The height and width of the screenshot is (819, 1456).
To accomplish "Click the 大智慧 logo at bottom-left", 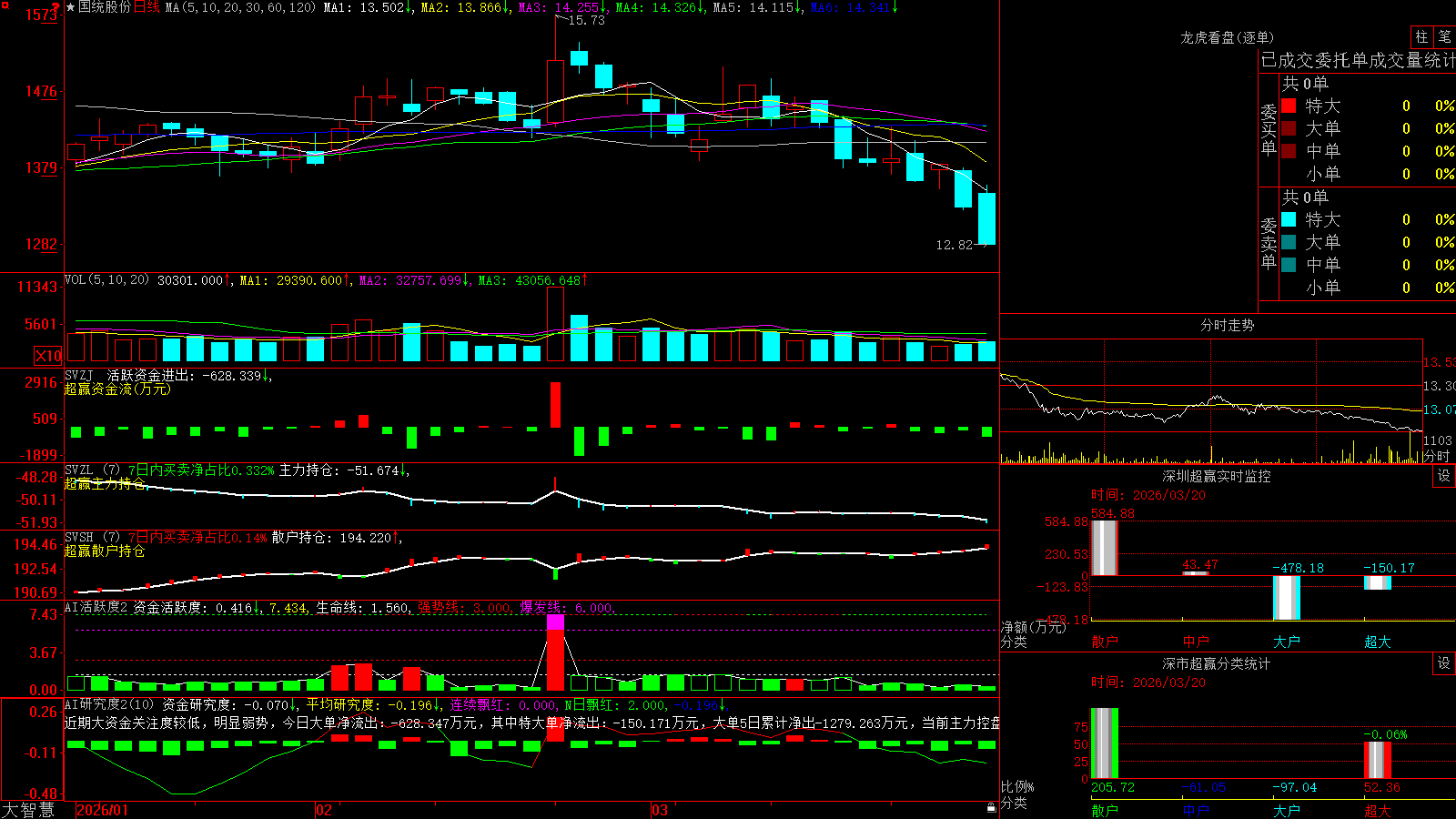I will [28, 810].
